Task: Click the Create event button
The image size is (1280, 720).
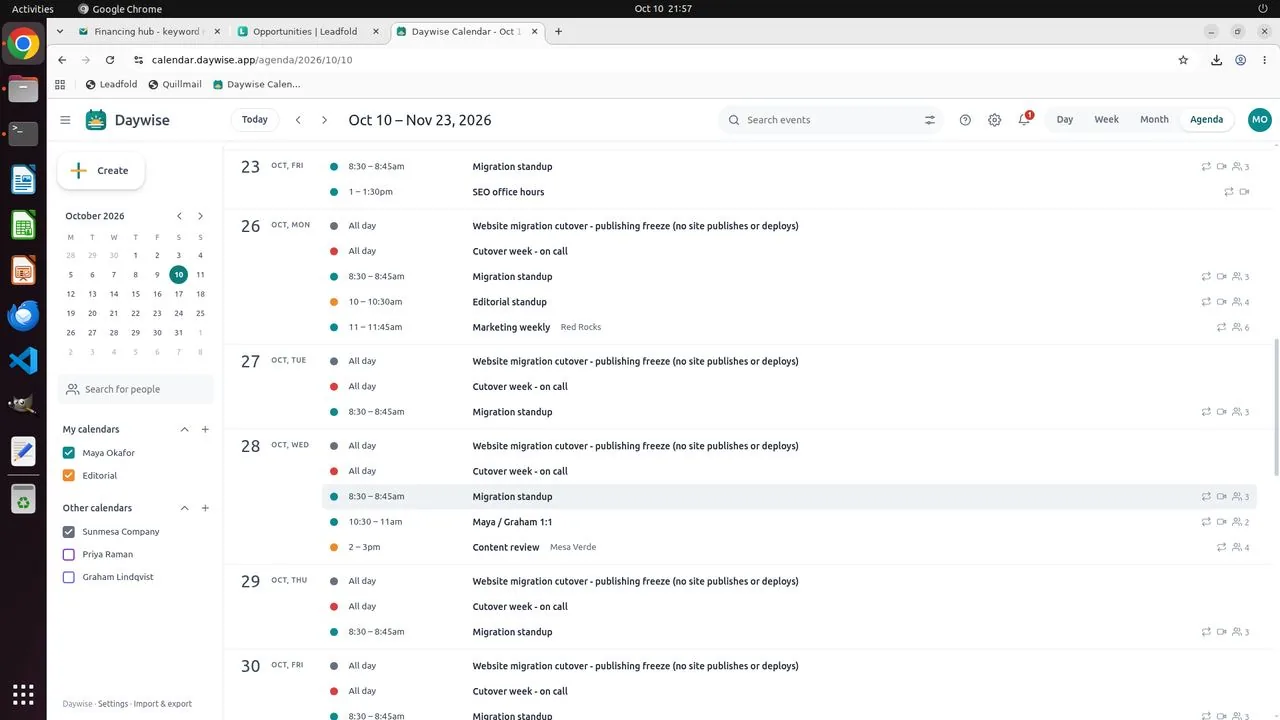Action: click(101, 171)
